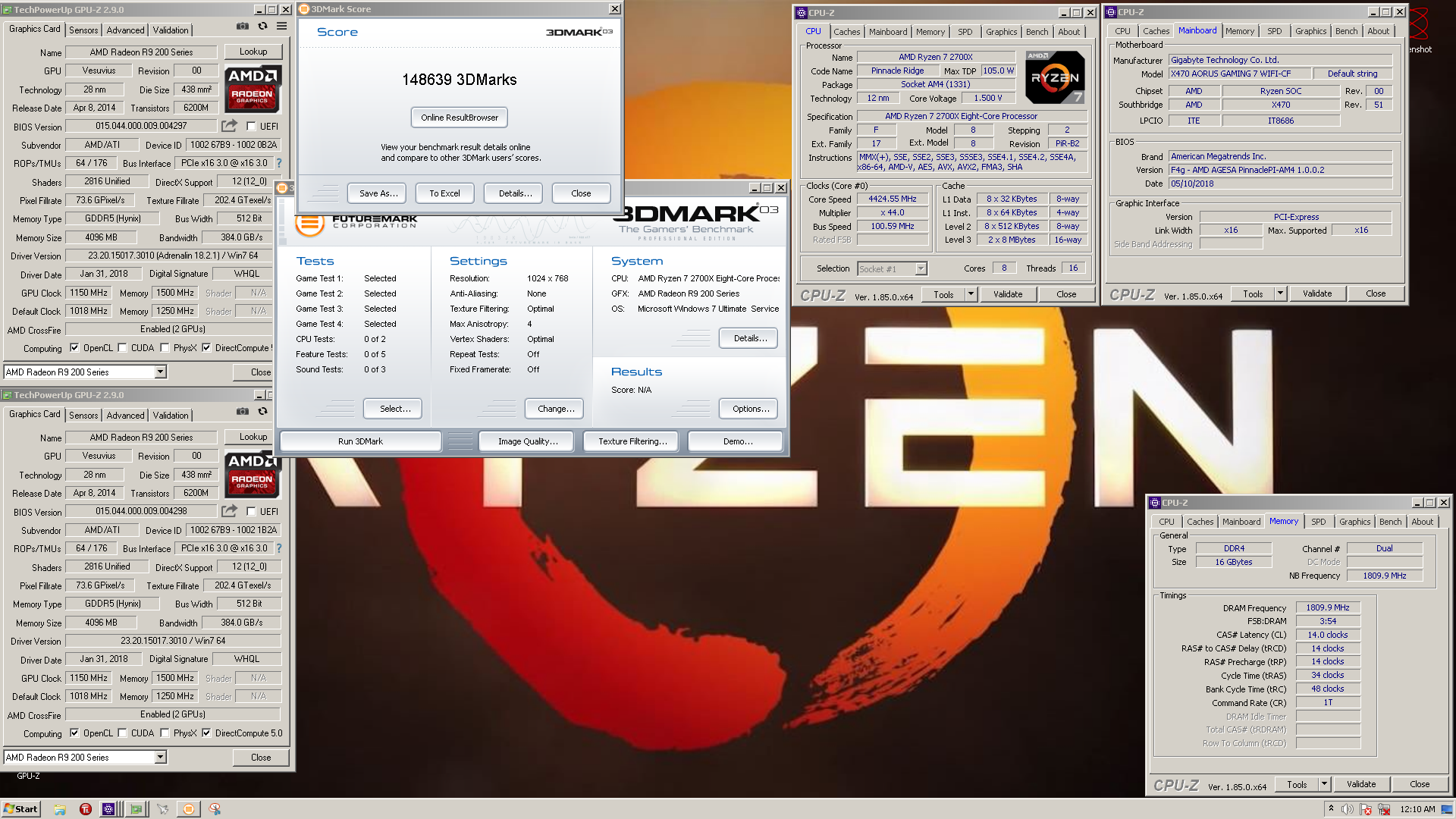Click the BIOS export arrow icon in lower GPU-Z
Viewport: 1456px width, 819px height.
[229, 511]
